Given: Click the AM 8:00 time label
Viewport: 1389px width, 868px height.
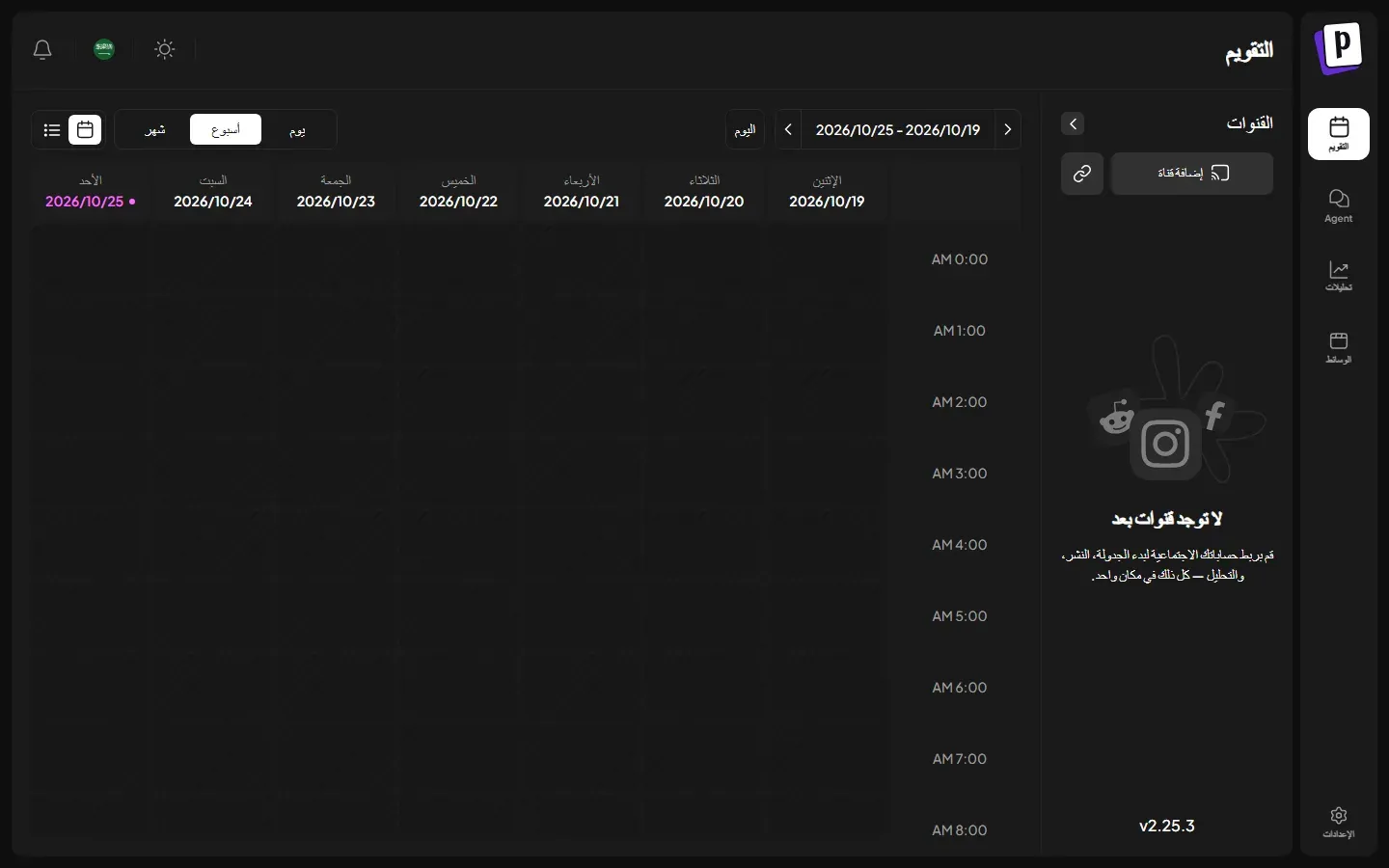Looking at the screenshot, I should pyautogui.click(x=960, y=830).
